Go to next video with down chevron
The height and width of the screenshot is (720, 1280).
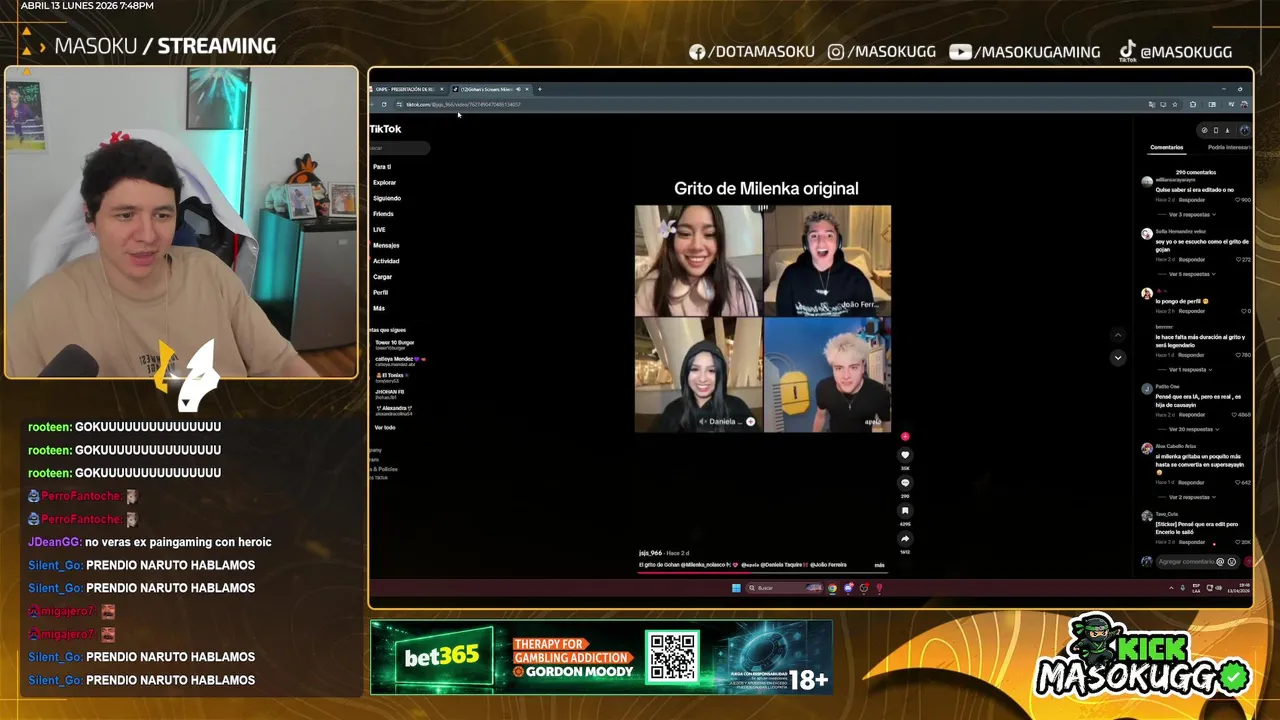coord(1118,357)
